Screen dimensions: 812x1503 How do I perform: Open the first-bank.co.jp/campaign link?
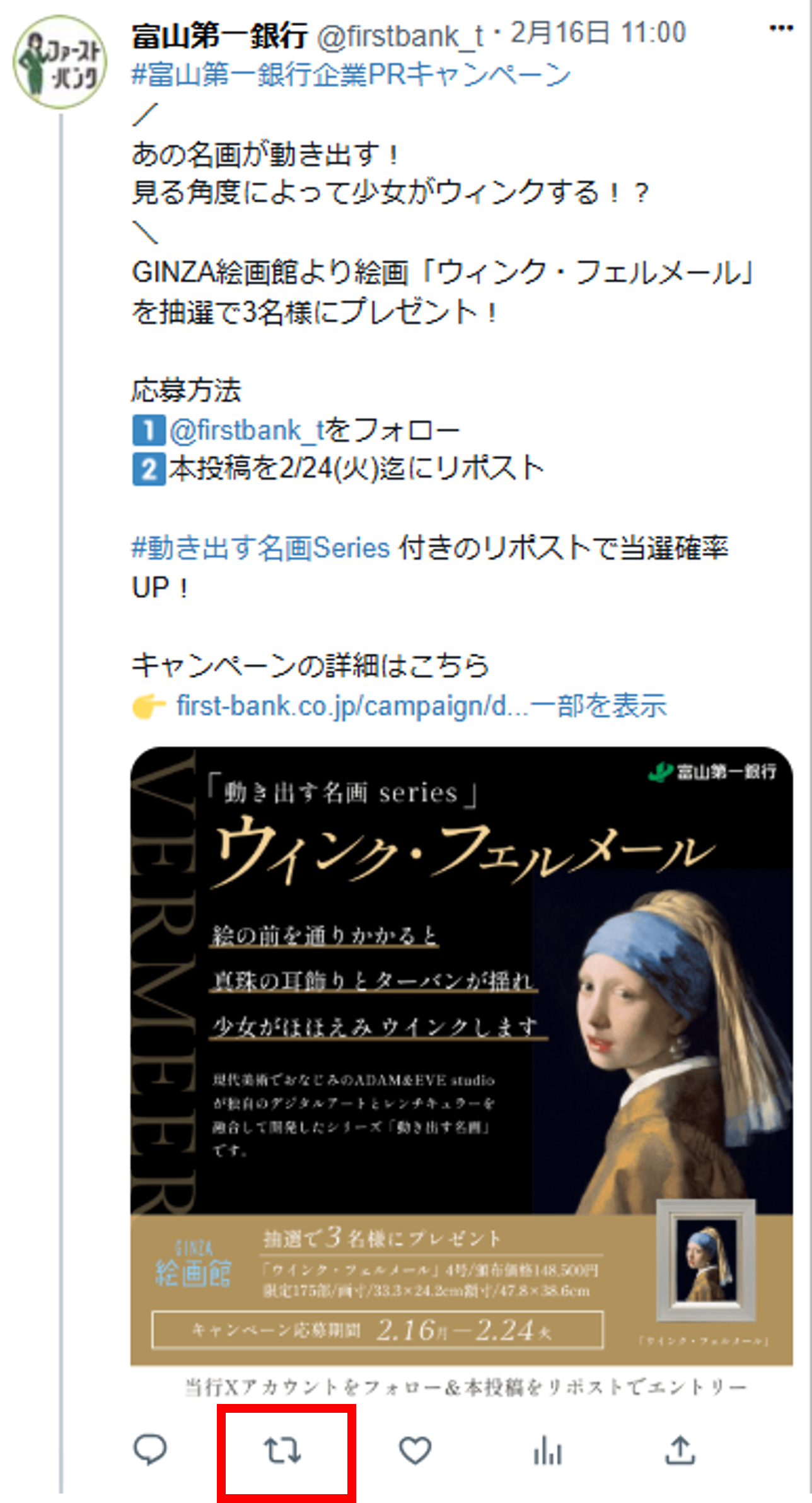(352, 706)
